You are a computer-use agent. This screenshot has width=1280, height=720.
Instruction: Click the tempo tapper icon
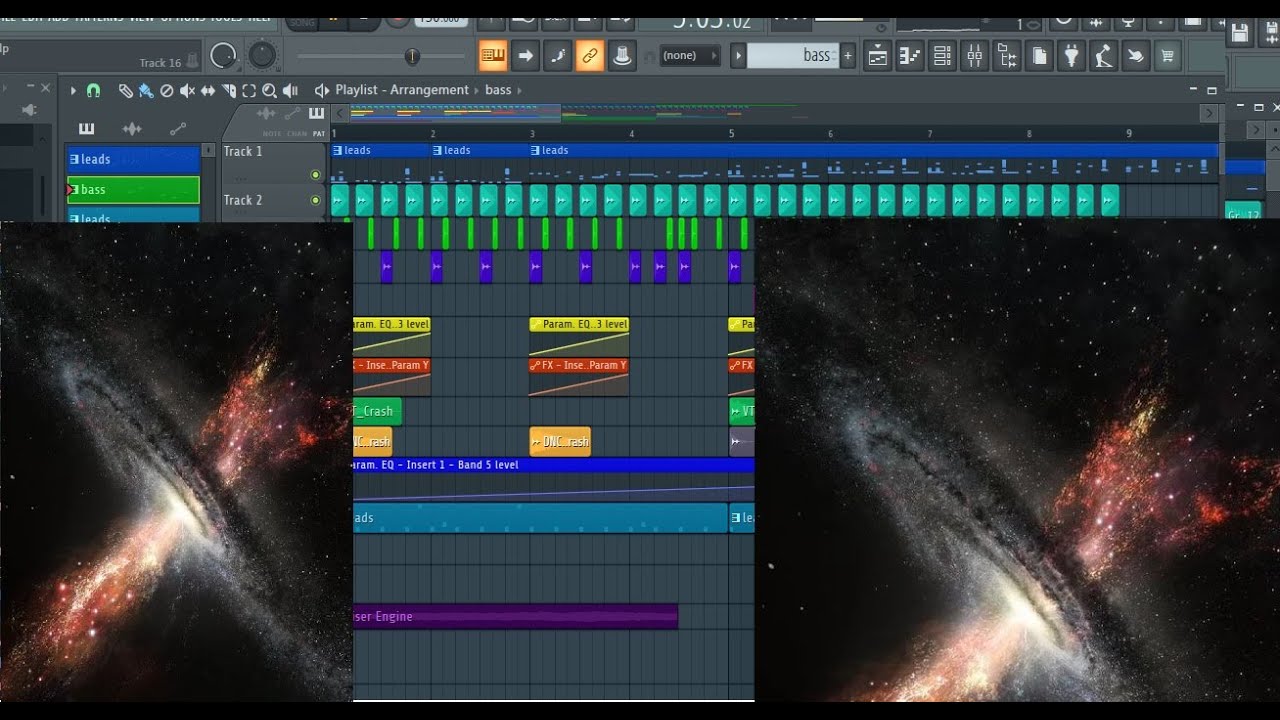1103,56
